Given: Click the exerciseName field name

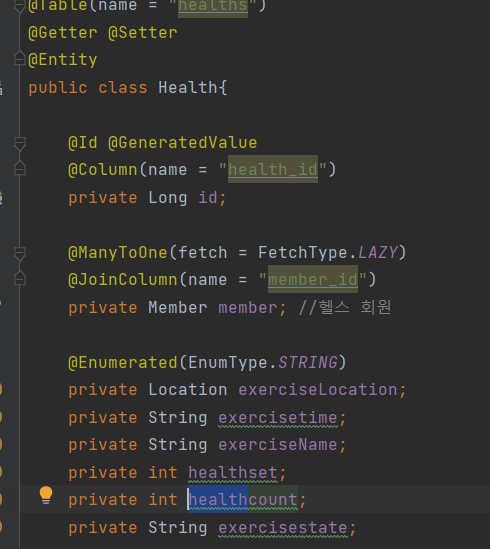Looking at the screenshot, I should click(278, 445).
